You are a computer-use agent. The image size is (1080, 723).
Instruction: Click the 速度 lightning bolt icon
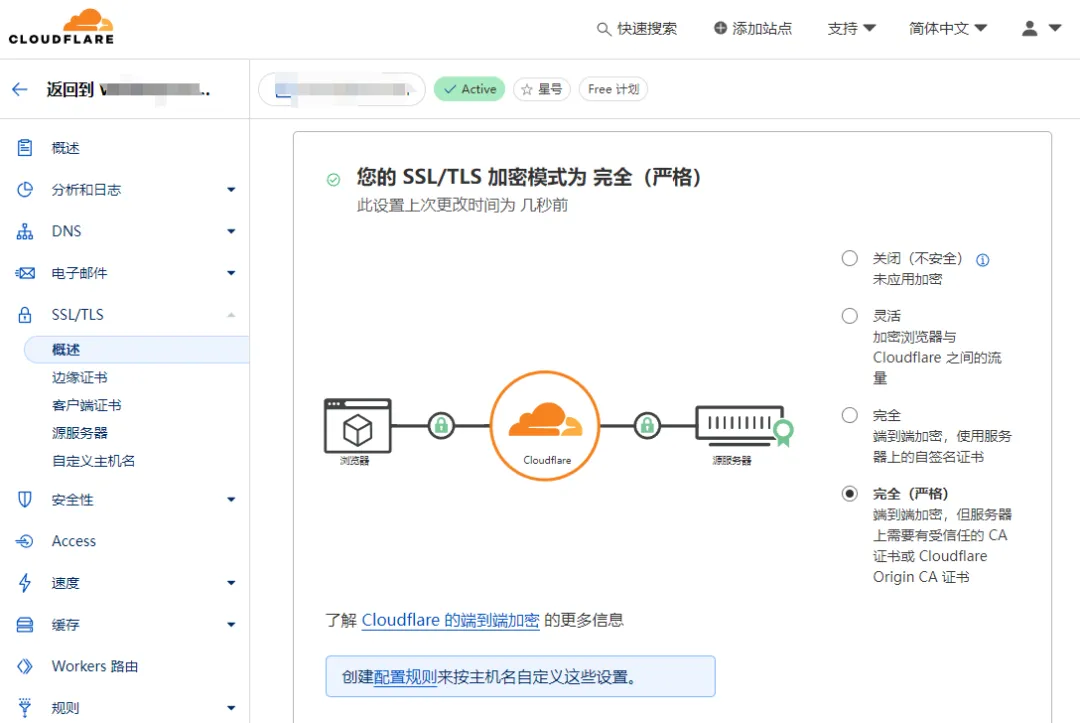pyautogui.click(x=24, y=582)
